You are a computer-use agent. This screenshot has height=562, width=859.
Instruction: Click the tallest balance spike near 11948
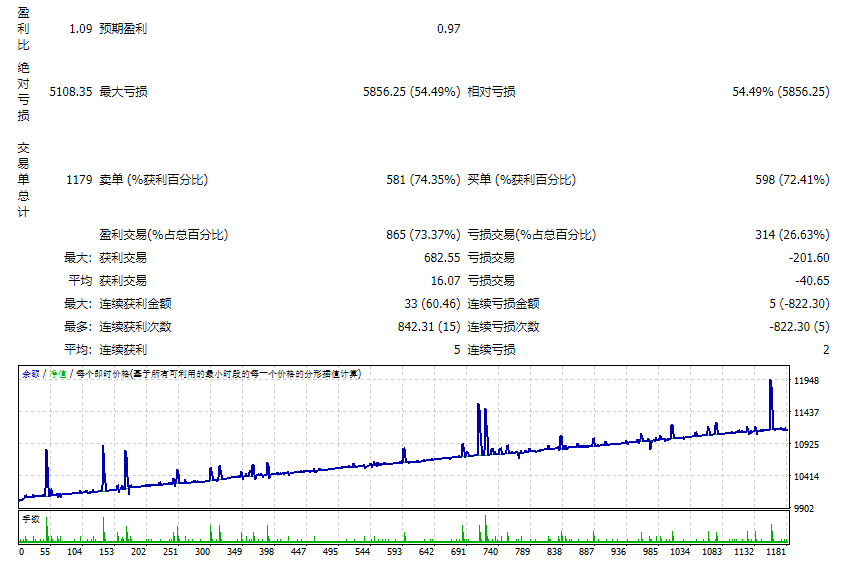point(770,383)
